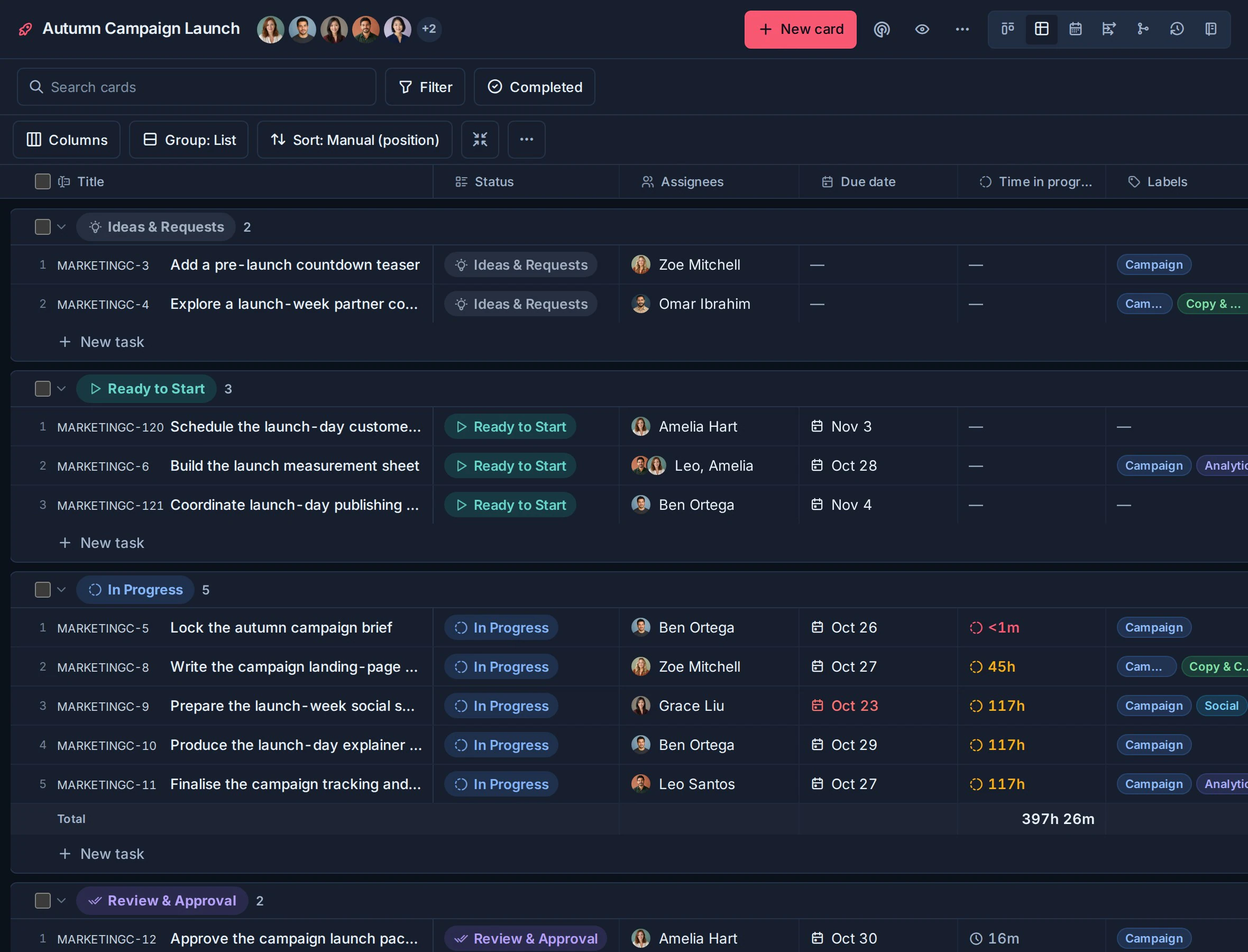Open the timeline view icon
The width and height of the screenshot is (1248, 952).
click(x=1108, y=29)
